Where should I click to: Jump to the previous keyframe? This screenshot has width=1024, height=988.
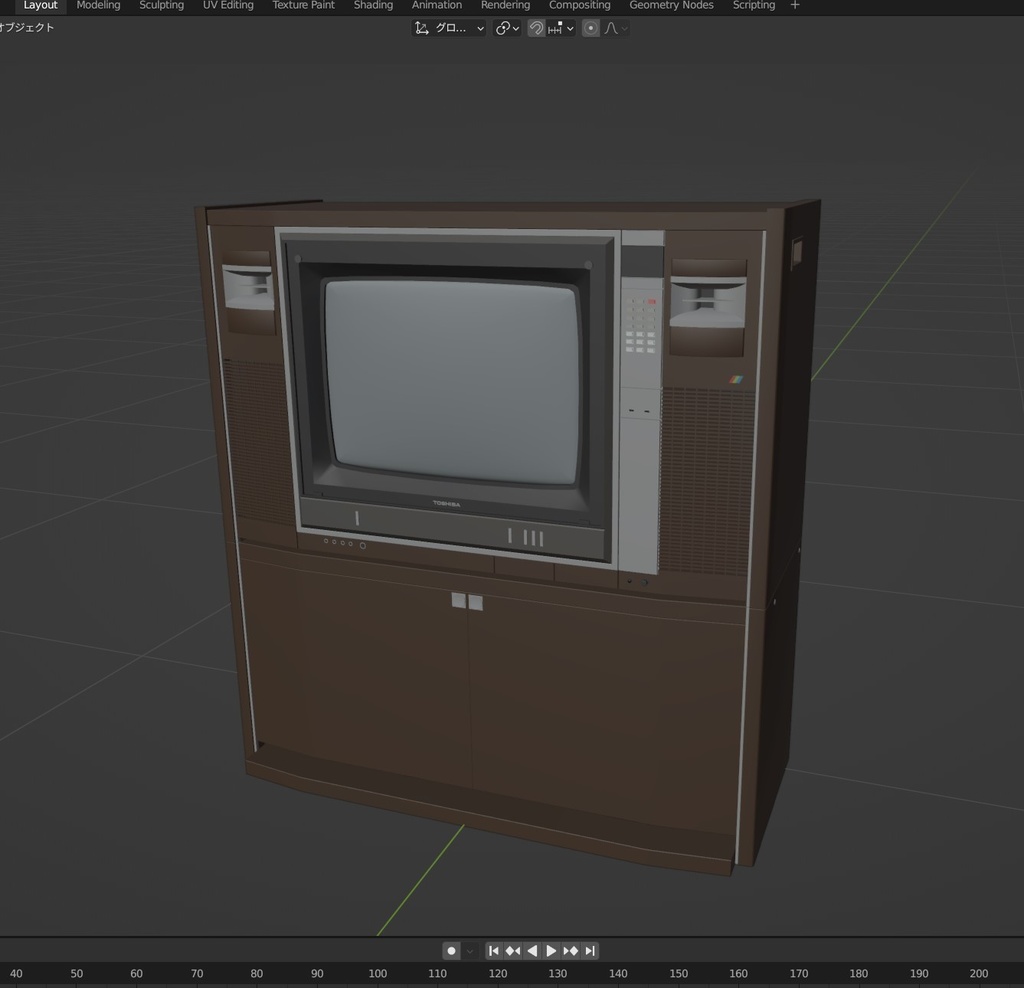(513, 951)
